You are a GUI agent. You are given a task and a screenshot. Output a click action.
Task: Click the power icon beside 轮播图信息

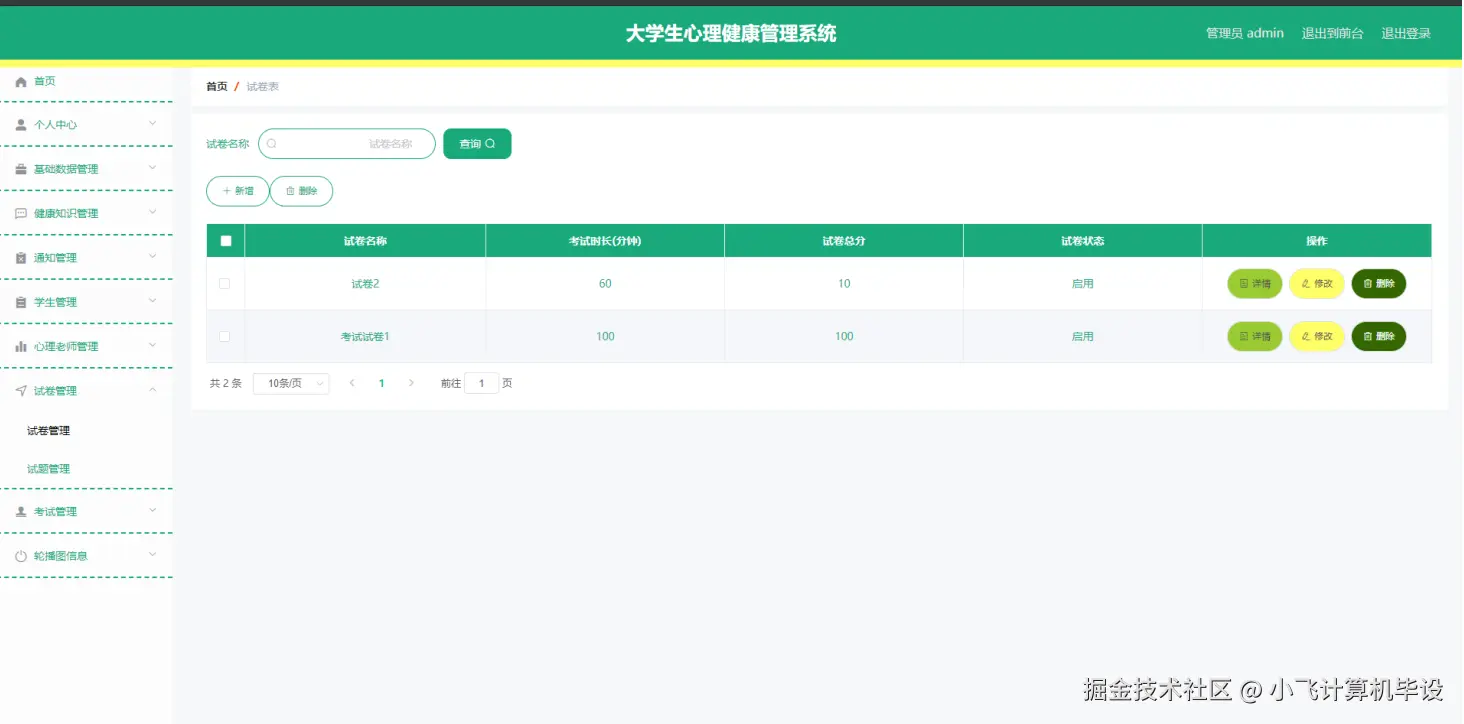(x=21, y=556)
